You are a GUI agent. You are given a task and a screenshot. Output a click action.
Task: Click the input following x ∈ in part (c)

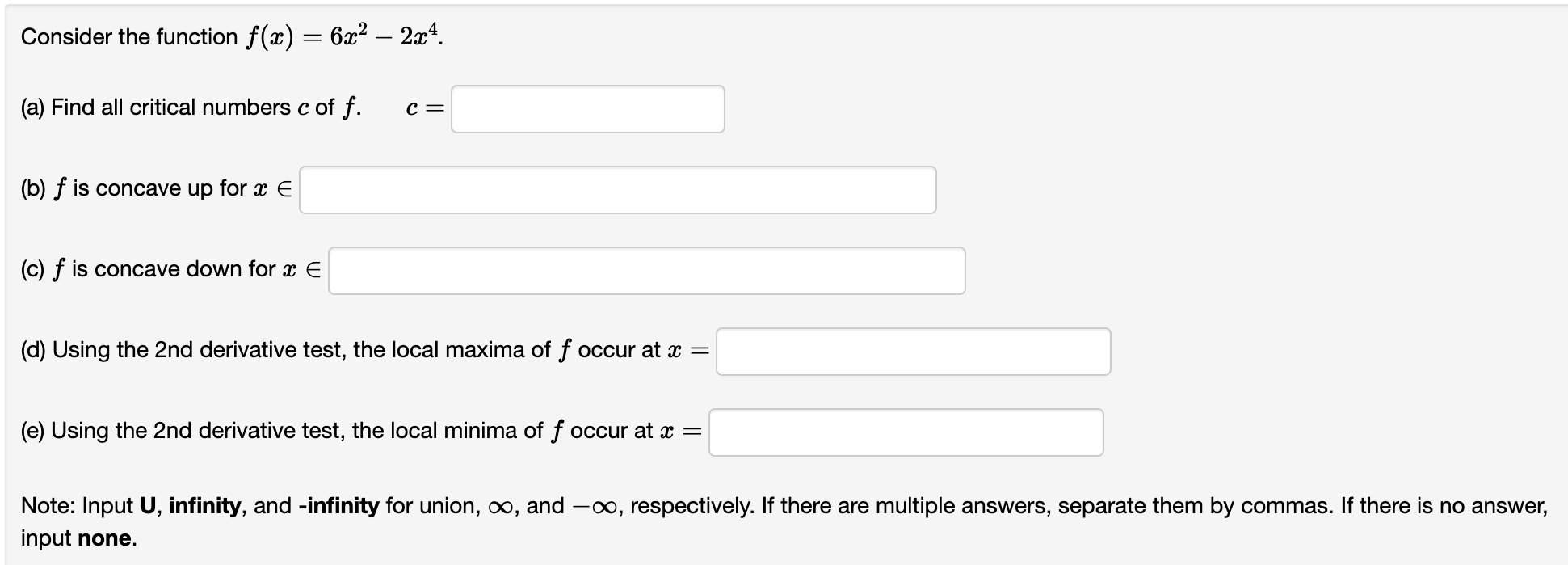tap(646, 270)
